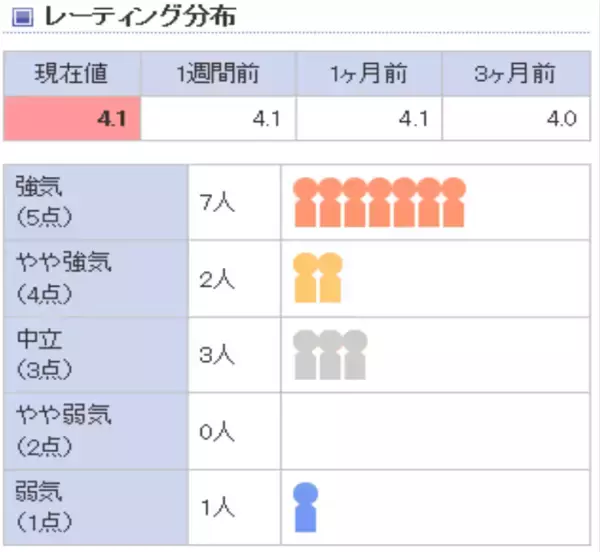
Task: Select the やや強気 (4点) row label
Action: coord(96,279)
